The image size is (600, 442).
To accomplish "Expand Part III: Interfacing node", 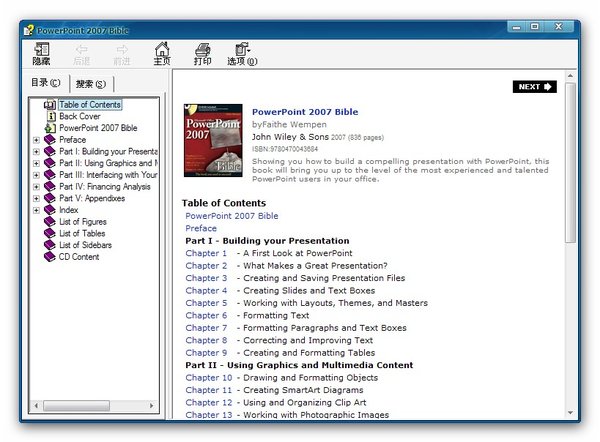I will pos(36,175).
